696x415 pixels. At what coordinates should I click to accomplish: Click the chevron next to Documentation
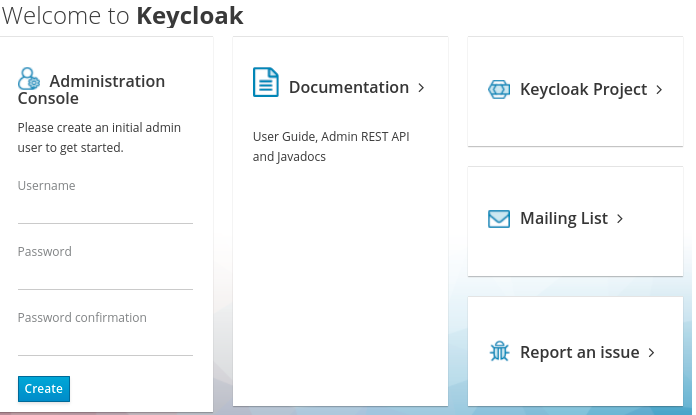pyautogui.click(x=421, y=88)
